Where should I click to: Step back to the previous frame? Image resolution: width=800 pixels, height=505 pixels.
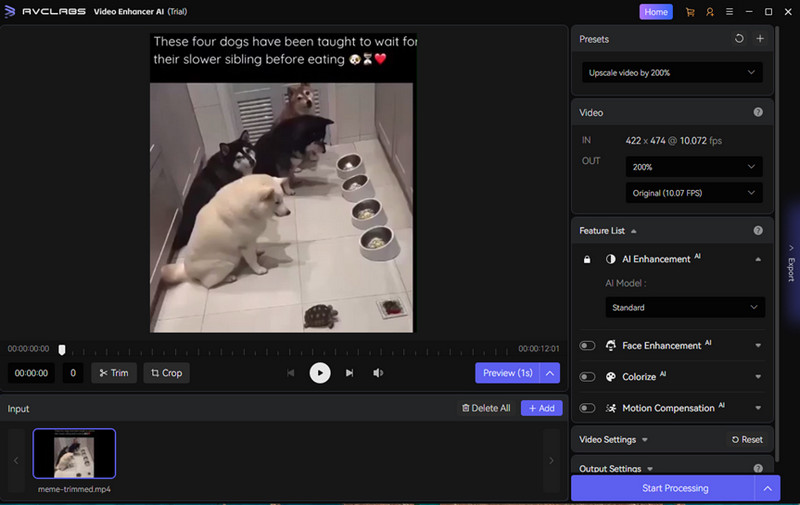click(291, 373)
